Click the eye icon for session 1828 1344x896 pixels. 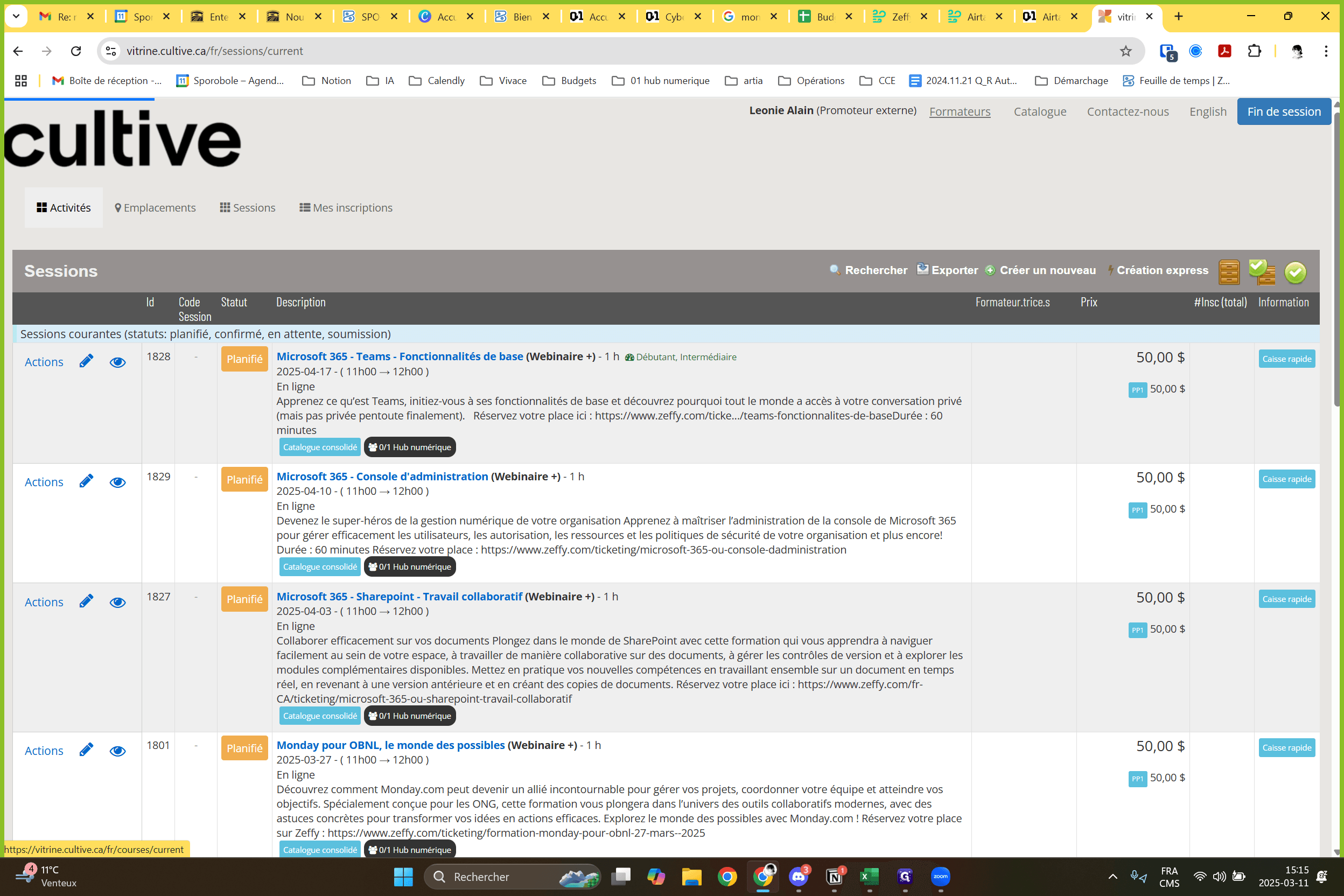click(118, 362)
